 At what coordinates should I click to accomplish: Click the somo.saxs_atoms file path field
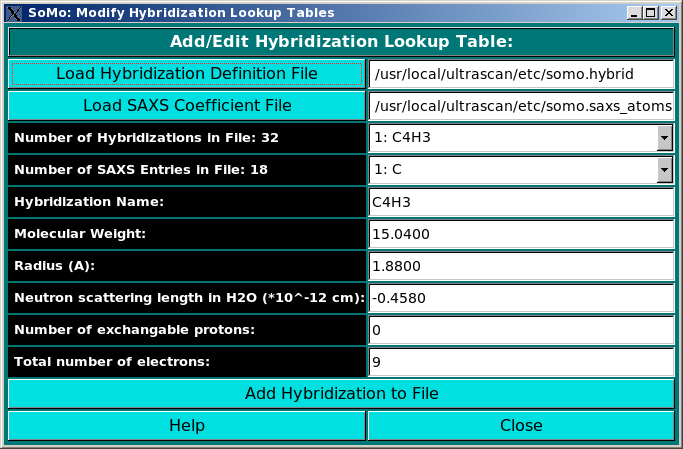click(x=521, y=106)
